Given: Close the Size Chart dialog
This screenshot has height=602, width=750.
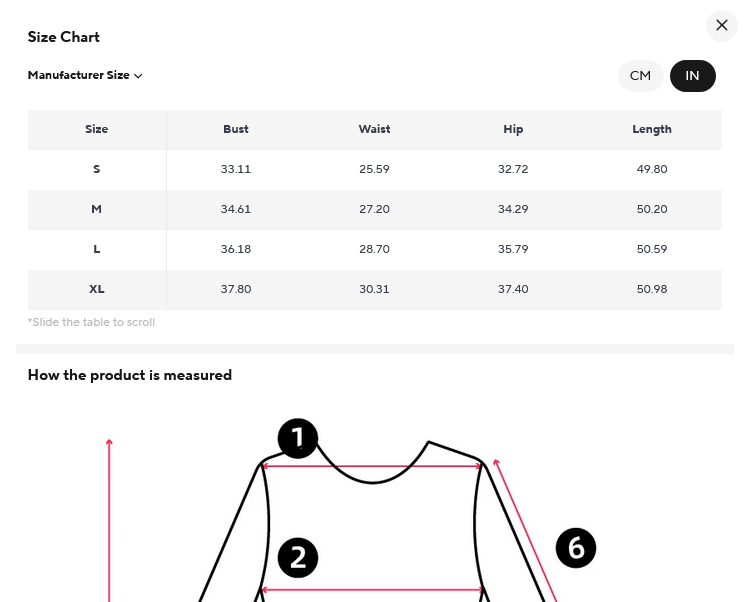Looking at the screenshot, I should pos(722,26).
